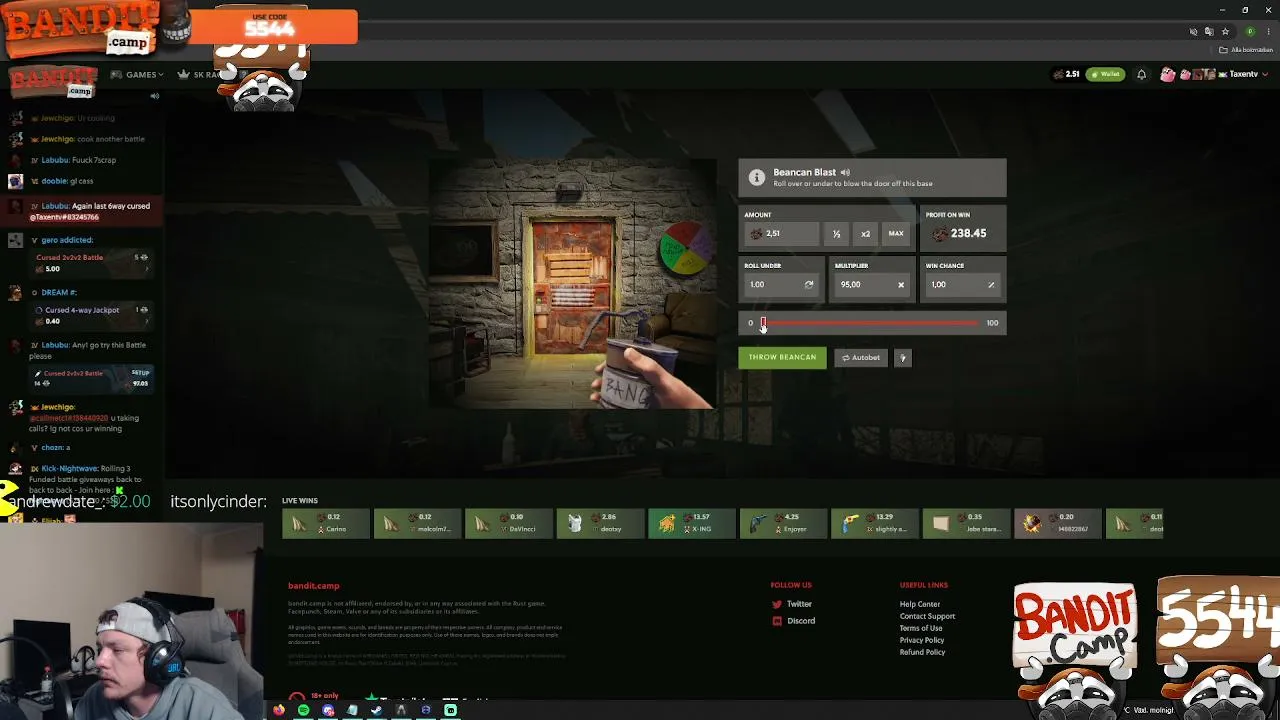Screen dimensions: 1280x720
Task: Open the notifications bell
Action: tap(1141, 74)
